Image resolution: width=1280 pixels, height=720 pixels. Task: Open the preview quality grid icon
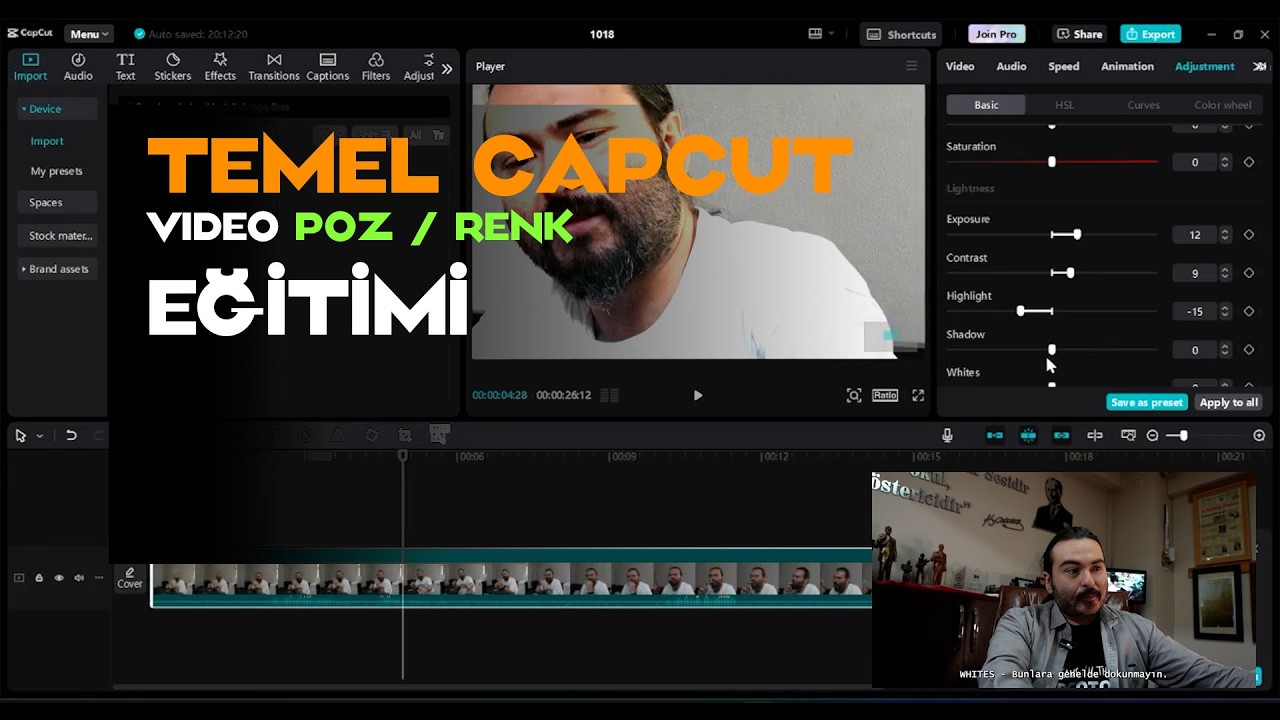[609, 395]
